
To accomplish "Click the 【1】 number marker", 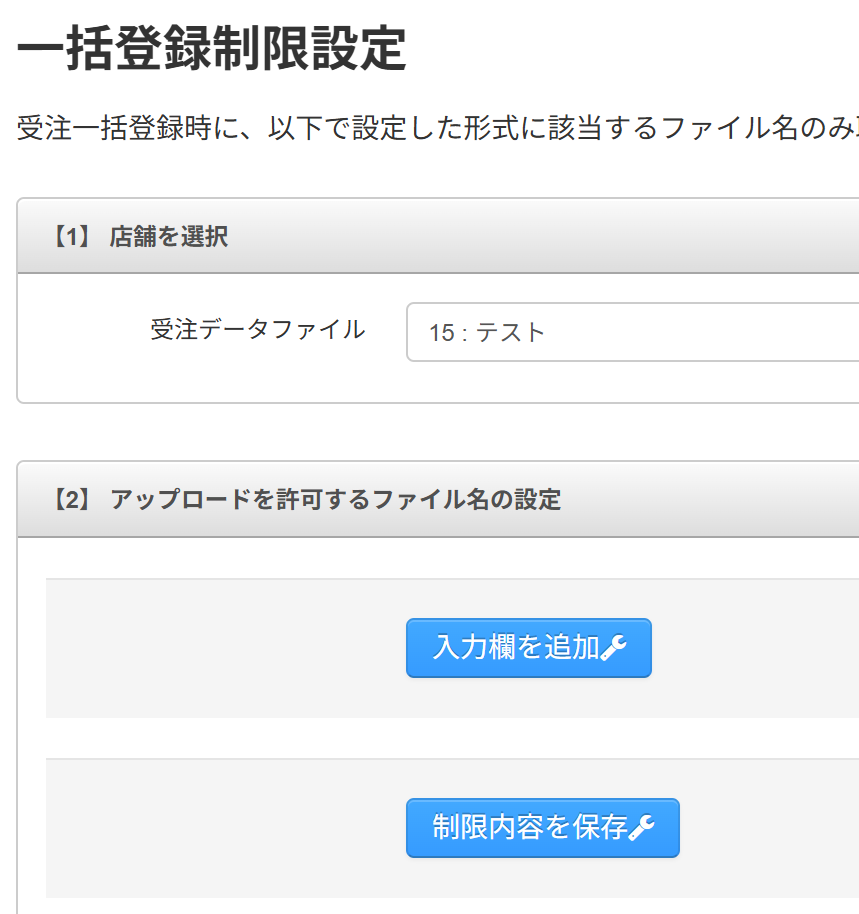I will (71, 237).
